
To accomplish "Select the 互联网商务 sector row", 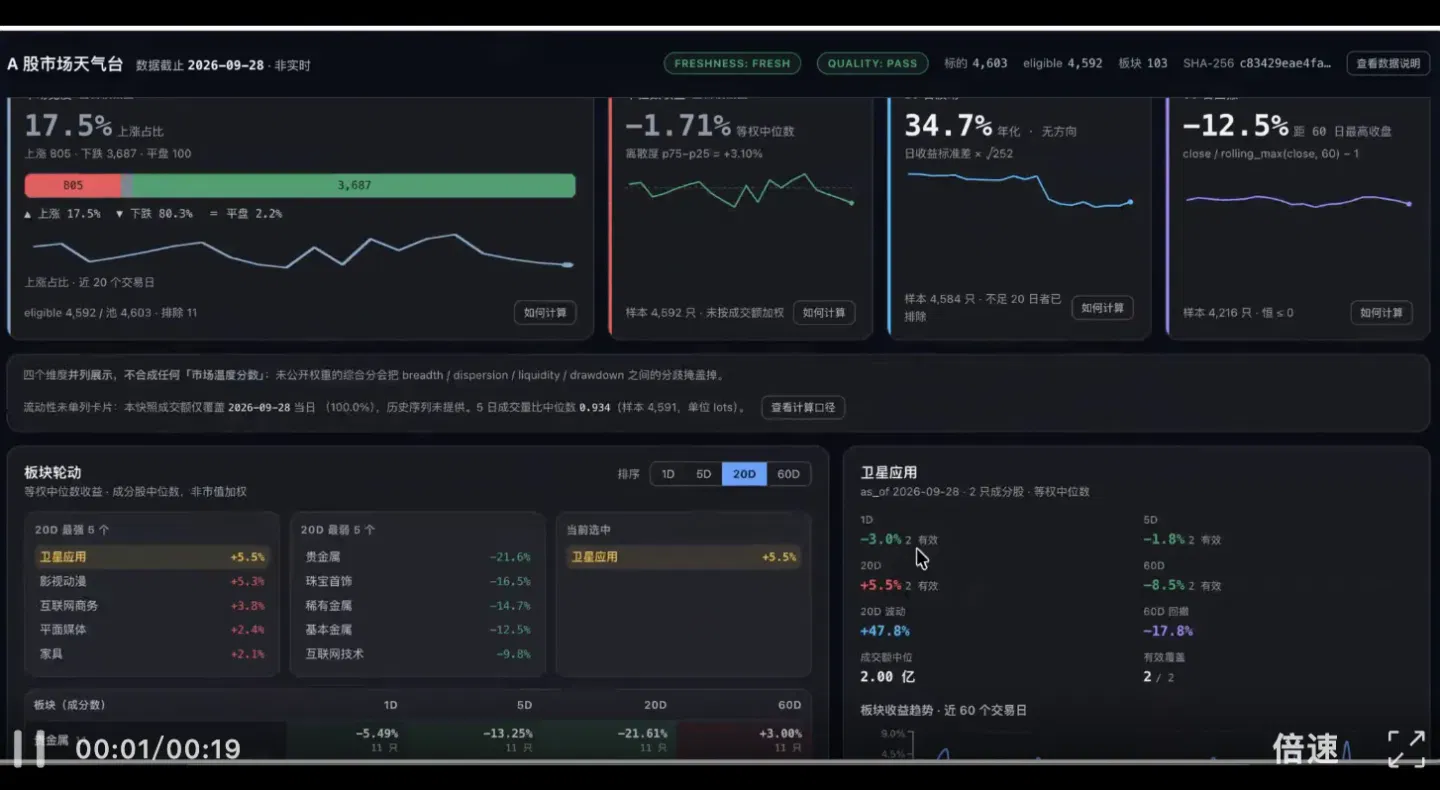I will pos(152,605).
